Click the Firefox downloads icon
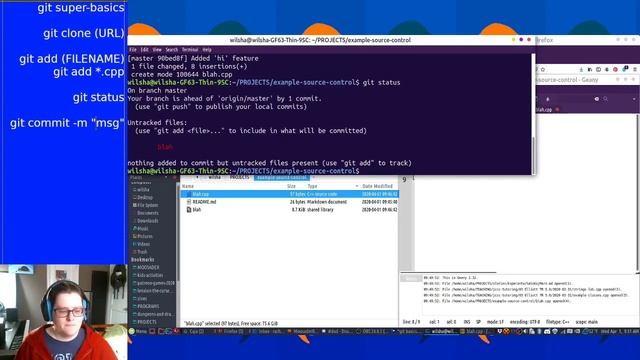 tap(581, 70)
